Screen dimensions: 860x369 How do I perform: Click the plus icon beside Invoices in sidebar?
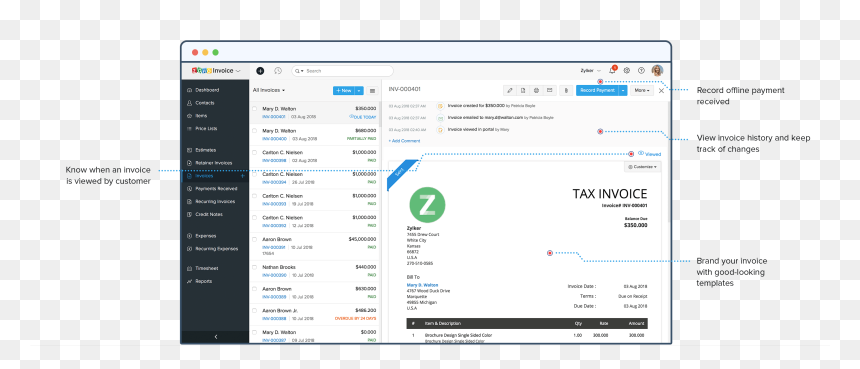click(x=242, y=176)
